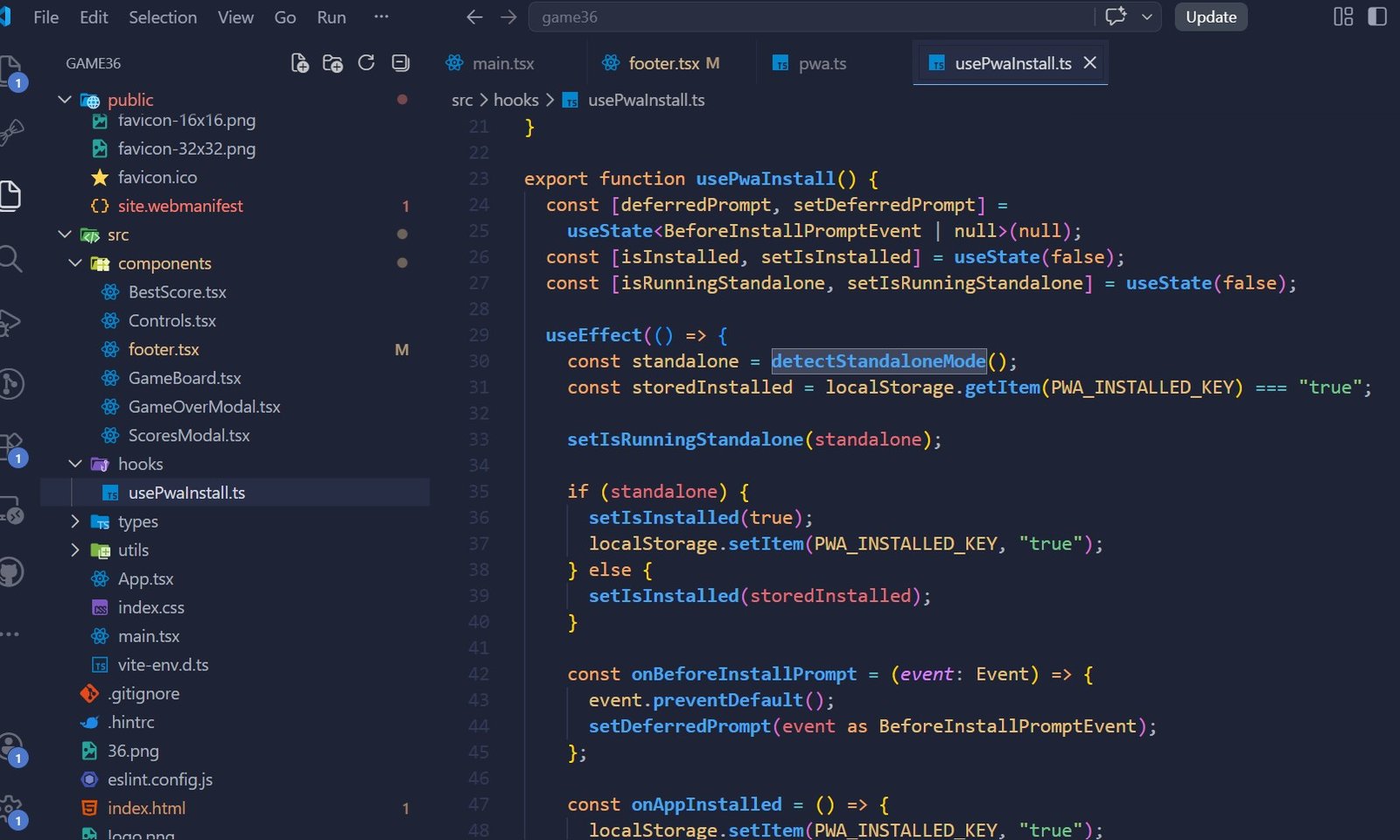Open the File menu

(x=45, y=17)
